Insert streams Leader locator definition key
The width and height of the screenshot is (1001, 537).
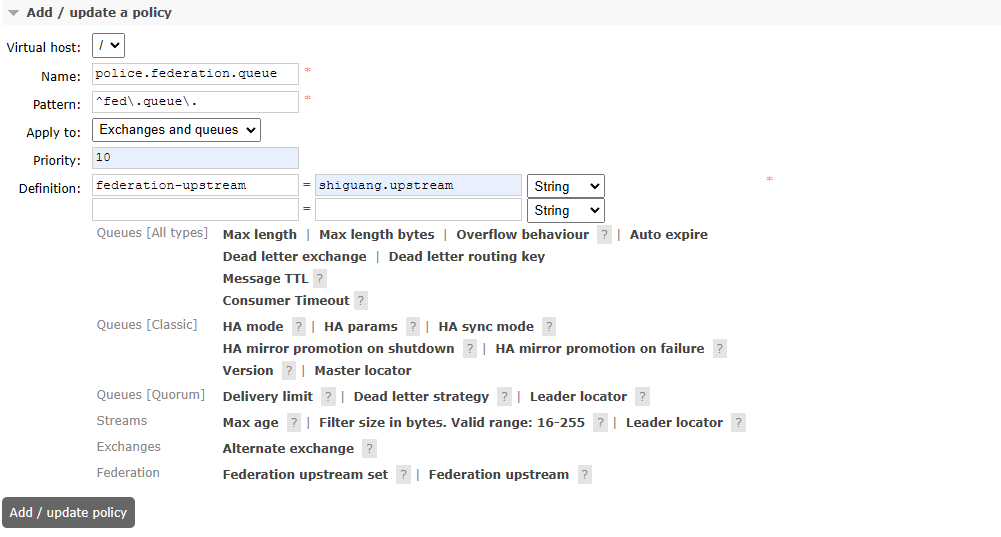674,423
